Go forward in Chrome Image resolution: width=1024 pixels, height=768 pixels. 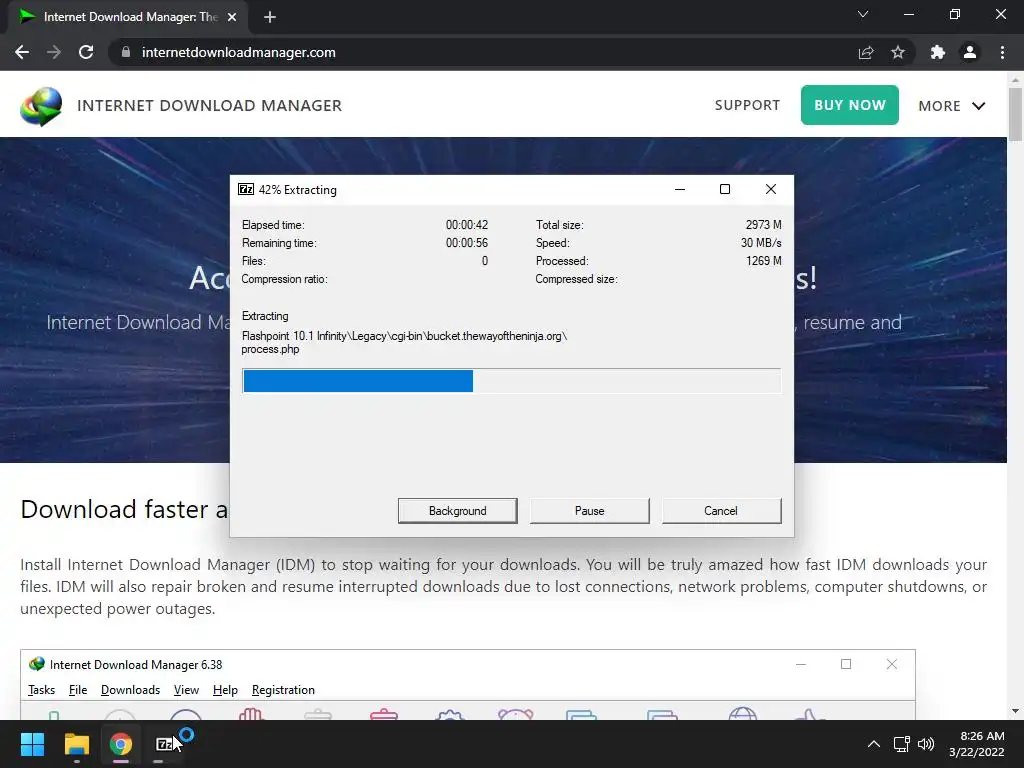(54, 52)
